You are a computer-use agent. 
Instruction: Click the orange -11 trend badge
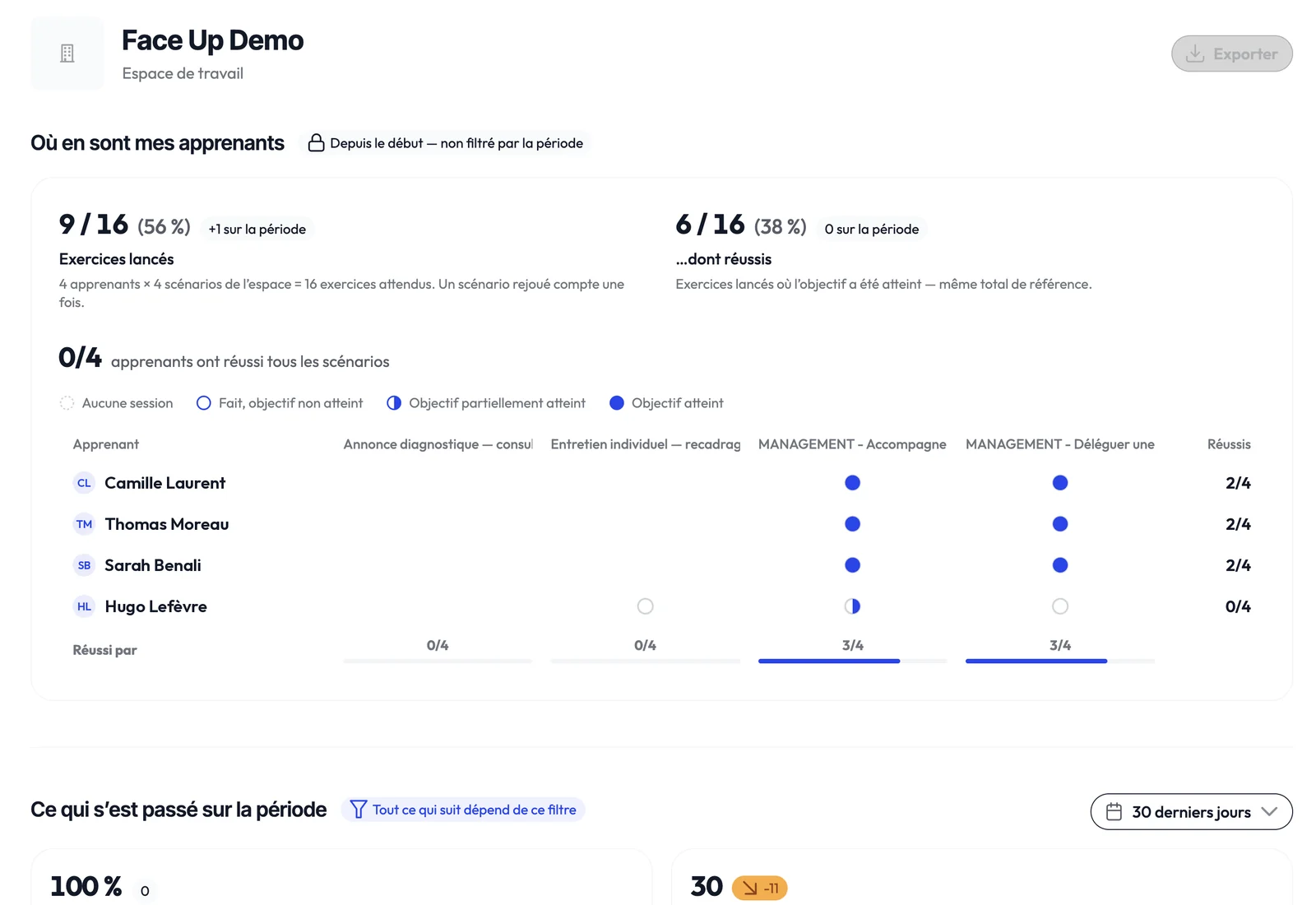coord(760,888)
